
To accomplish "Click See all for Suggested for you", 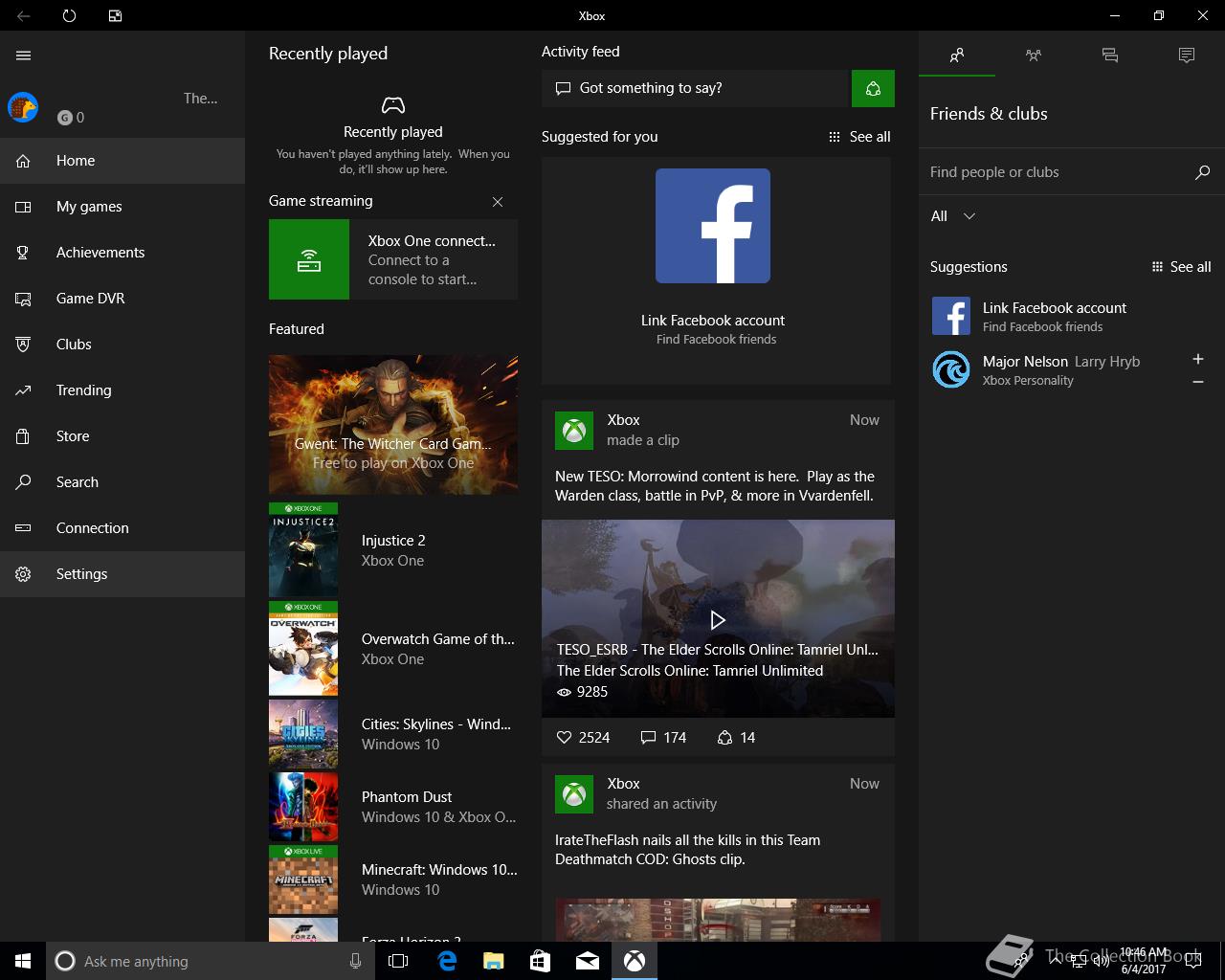I will tap(859, 137).
